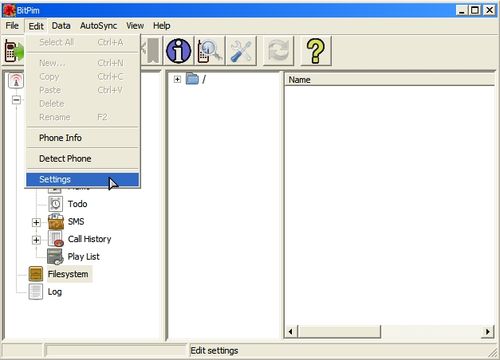
Task: Click the root folder icon in file tree
Action: coord(192,79)
